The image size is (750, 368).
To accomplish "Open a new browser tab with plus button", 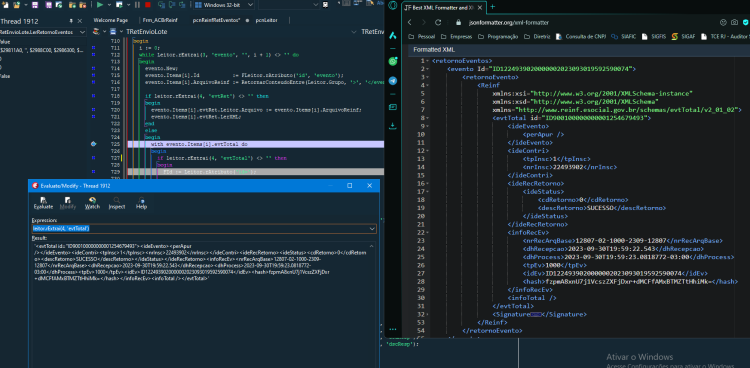I will (x=493, y=7).
